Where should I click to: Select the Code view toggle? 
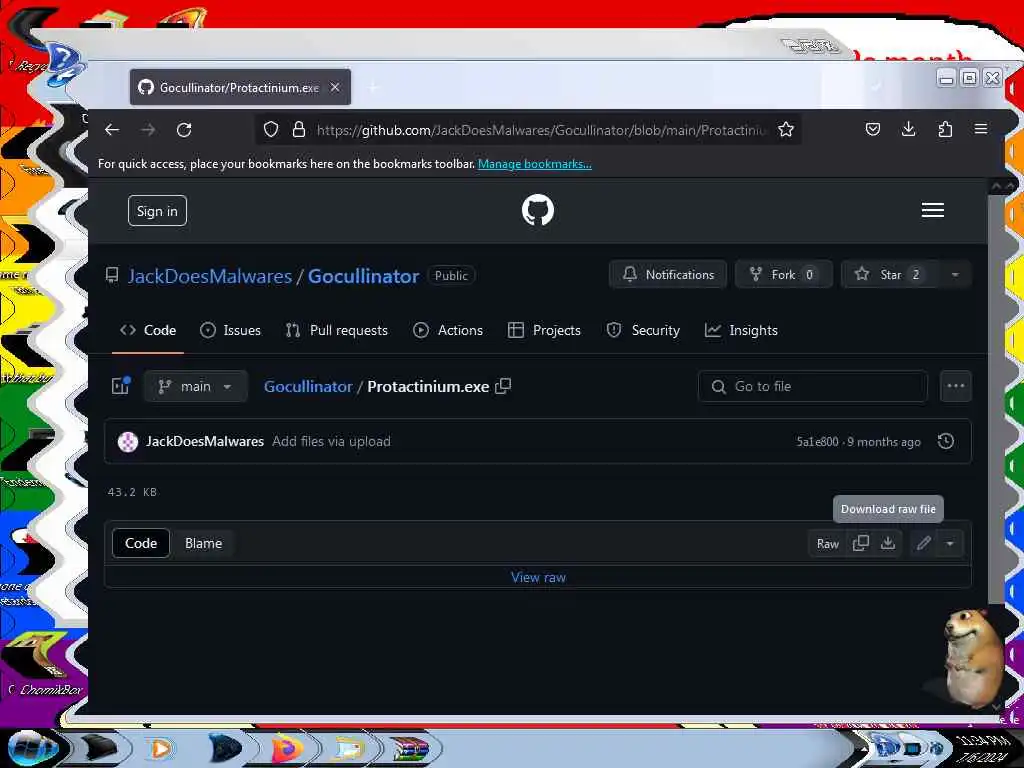coord(141,543)
